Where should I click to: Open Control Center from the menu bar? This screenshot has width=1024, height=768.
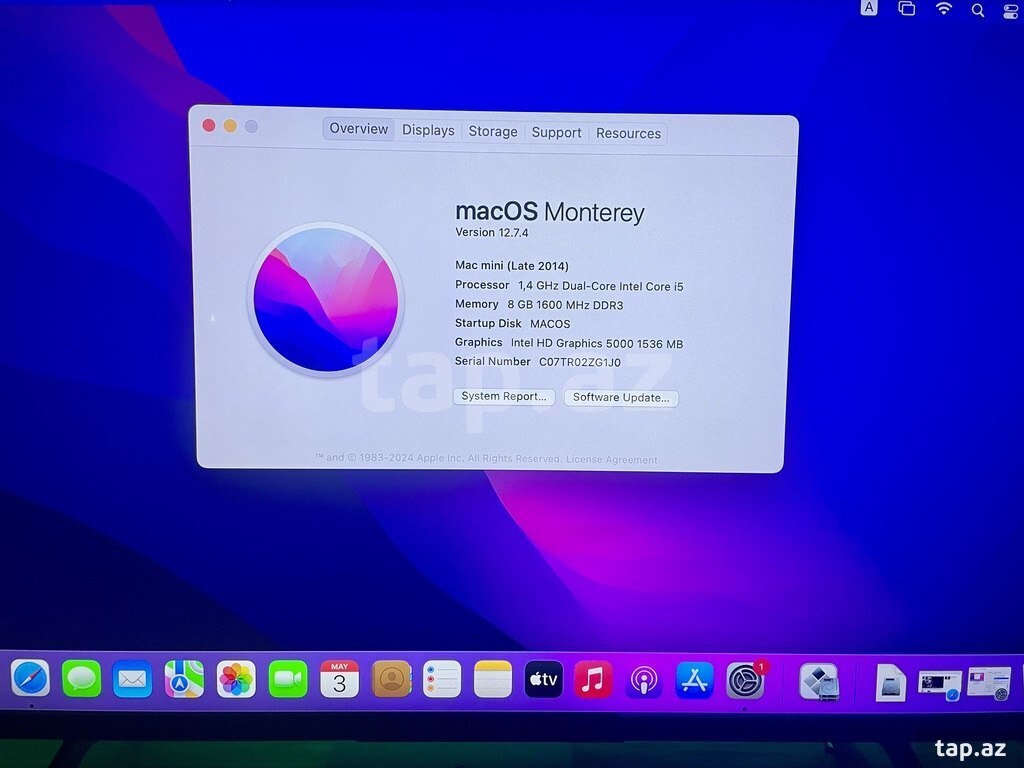pyautogui.click(x=1011, y=11)
